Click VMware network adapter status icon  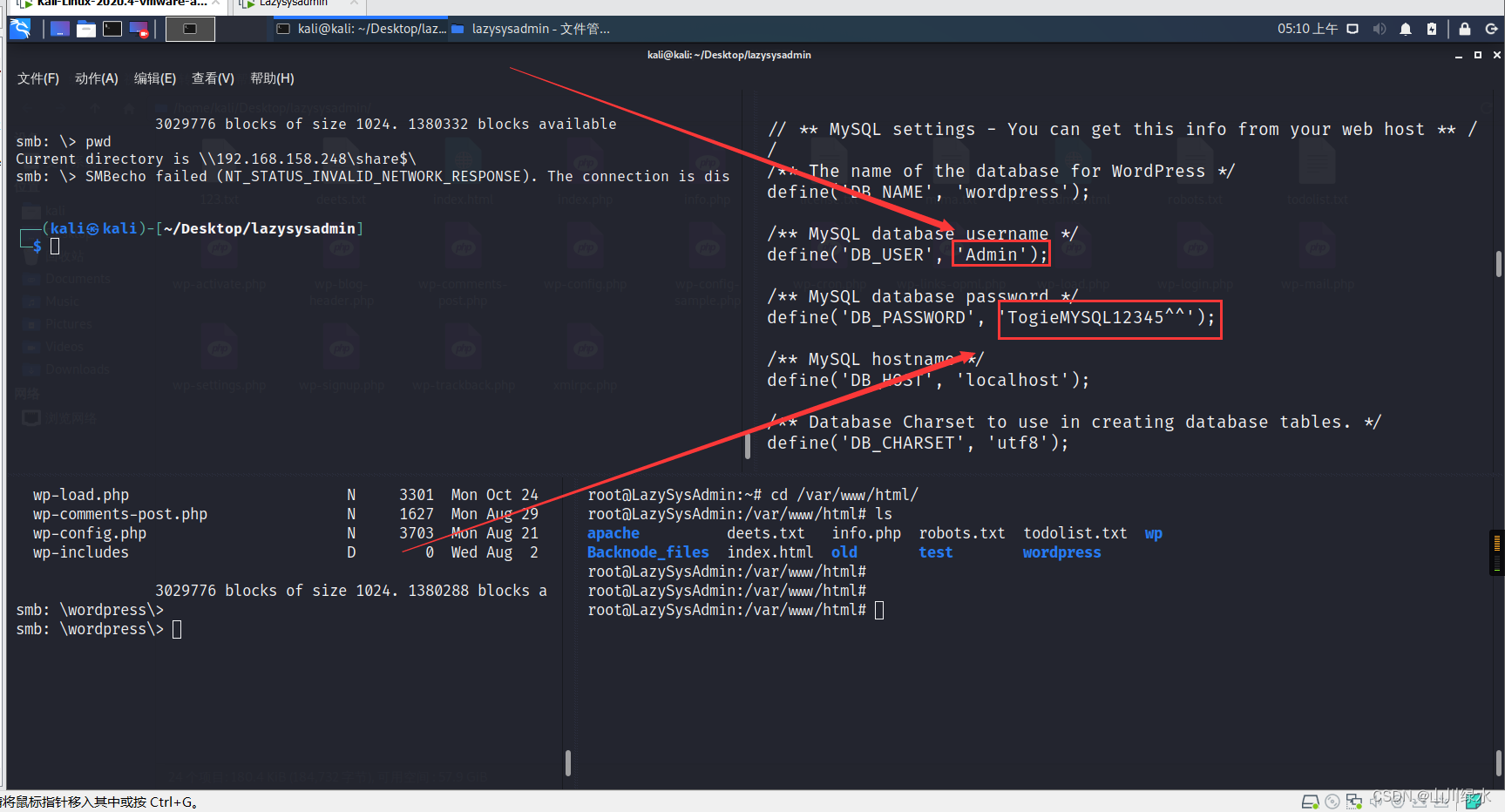pos(1353,802)
